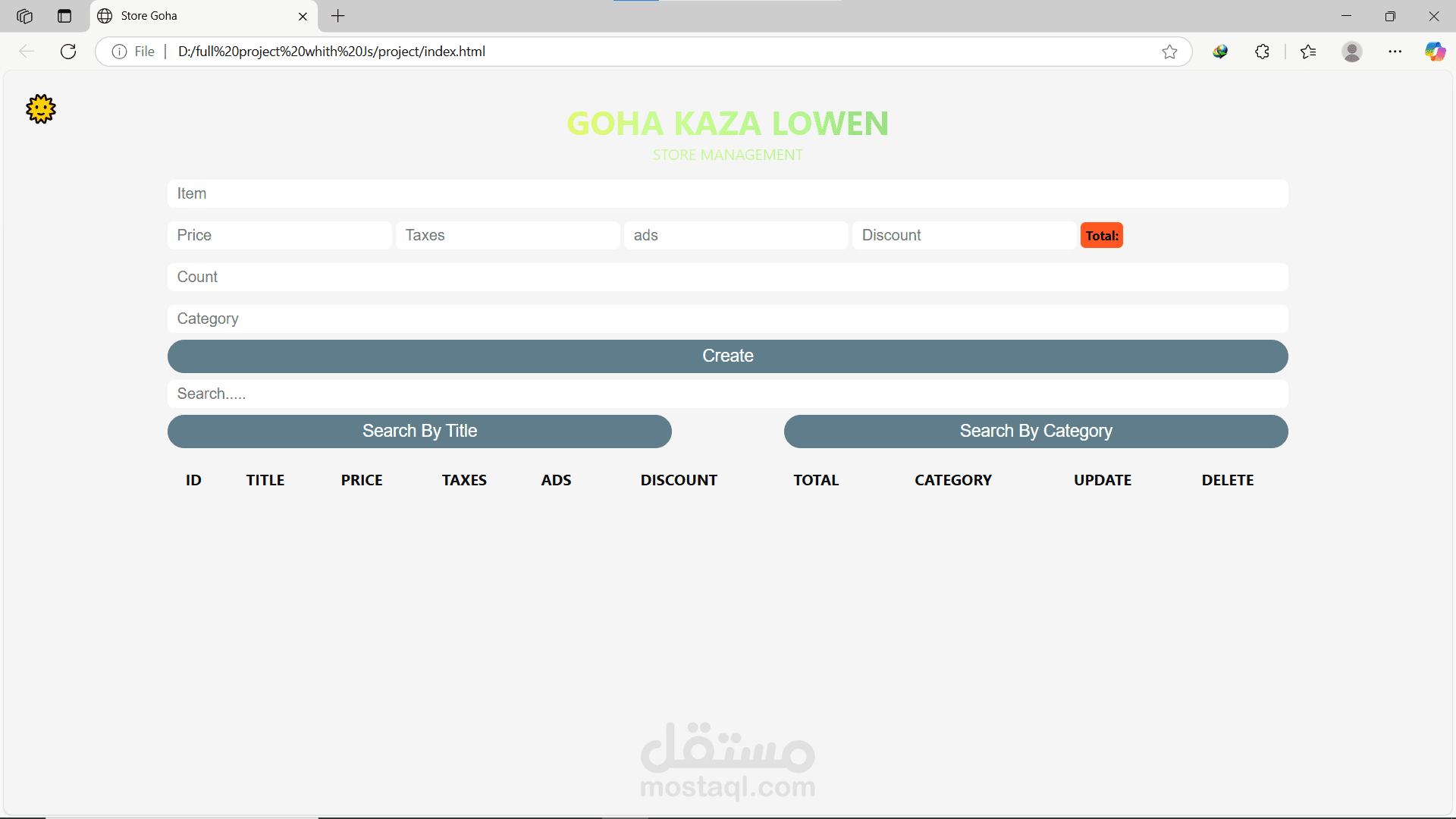Click the orange Total label
The height and width of the screenshot is (819, 1456).
pos(1101,236)
